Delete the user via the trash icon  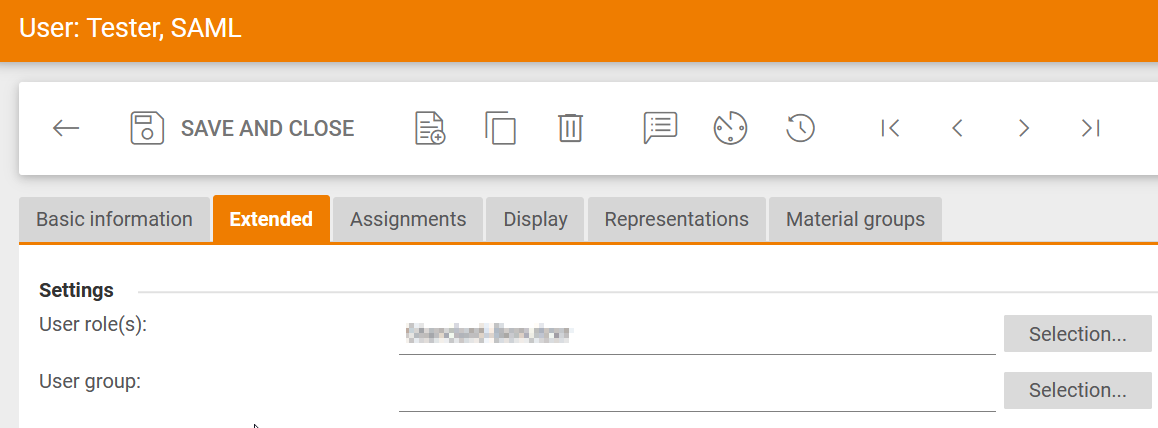(570, 128)
